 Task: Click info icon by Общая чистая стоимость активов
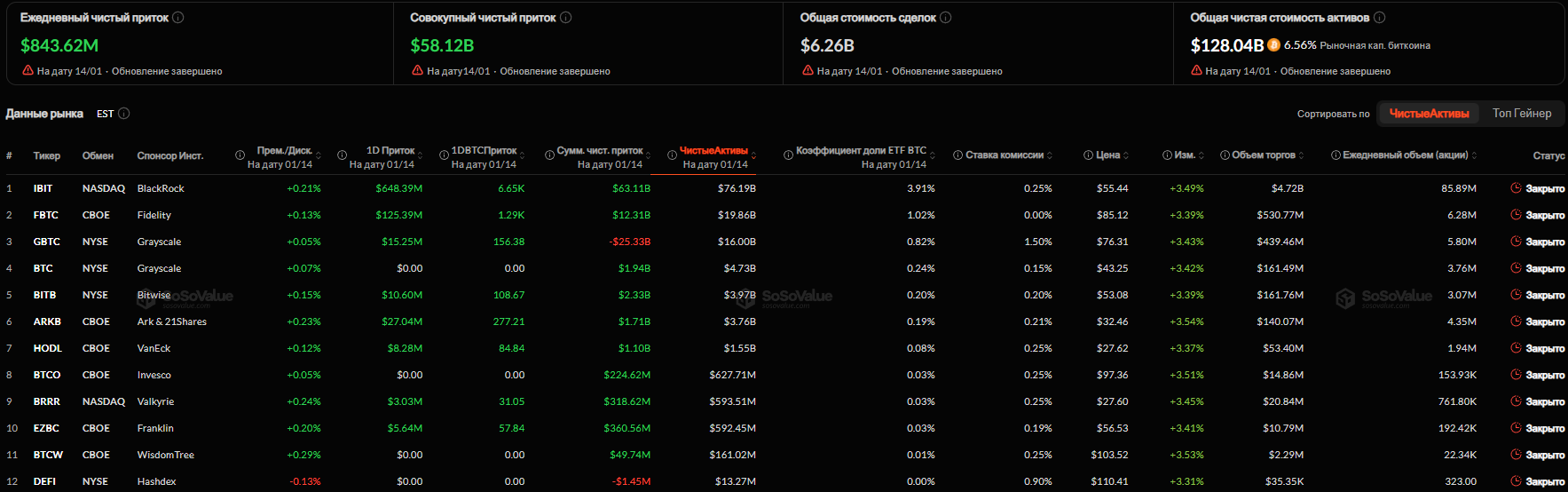coord(1379,18)
